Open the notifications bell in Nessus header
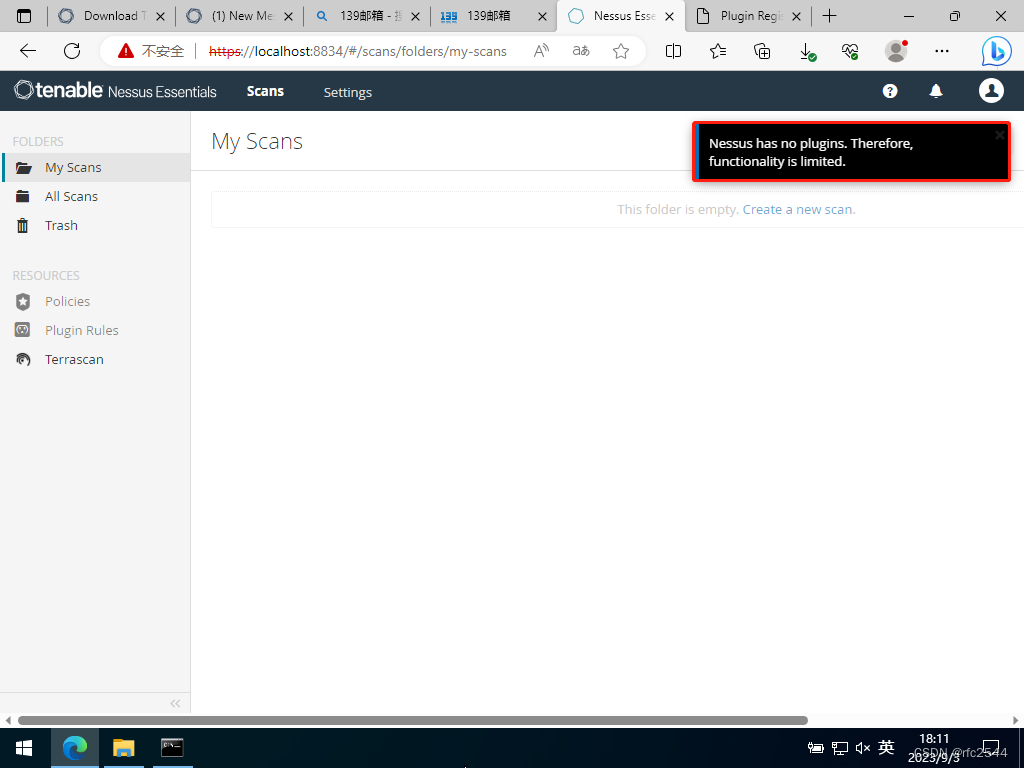This screenshot has height=768, width=1024. [936, 91]
